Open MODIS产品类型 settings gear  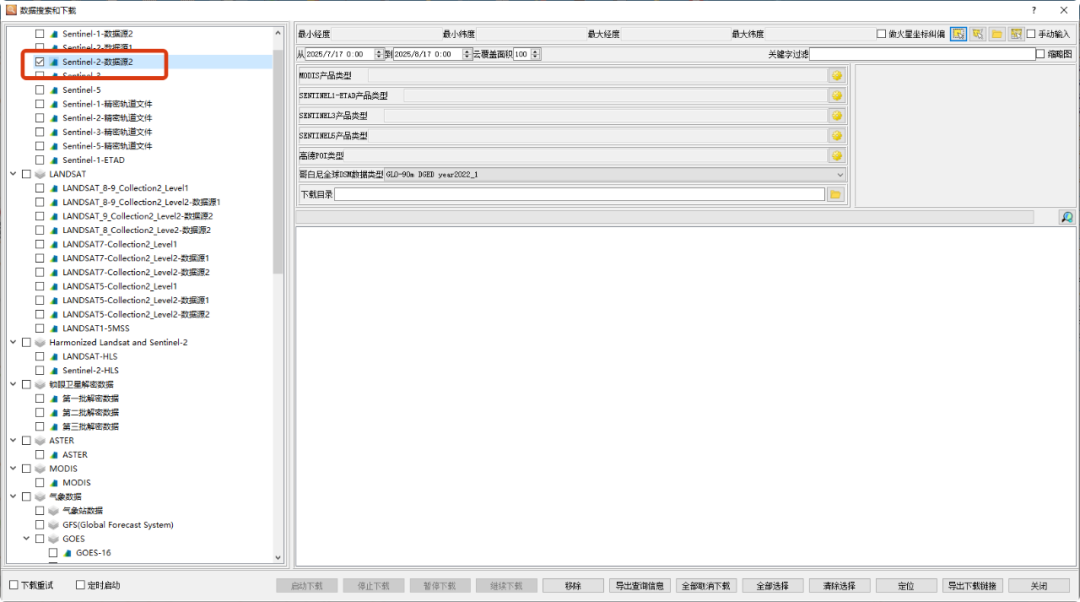(x=837, y=76)
